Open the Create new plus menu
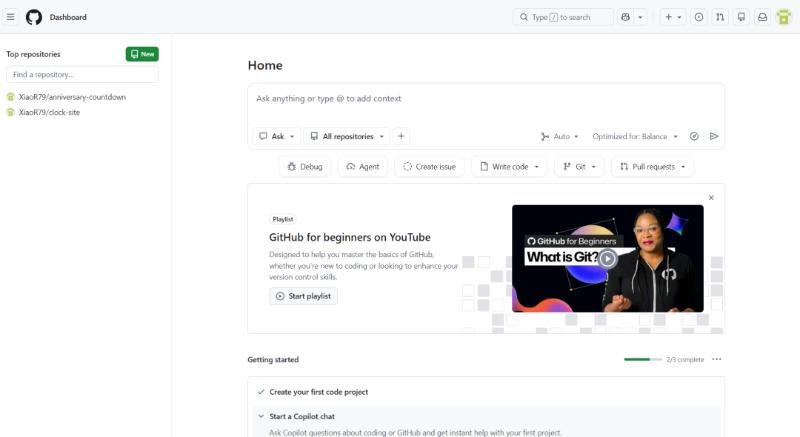The width and height of the screenshot is (800, 437). click(x=672, y=17)
